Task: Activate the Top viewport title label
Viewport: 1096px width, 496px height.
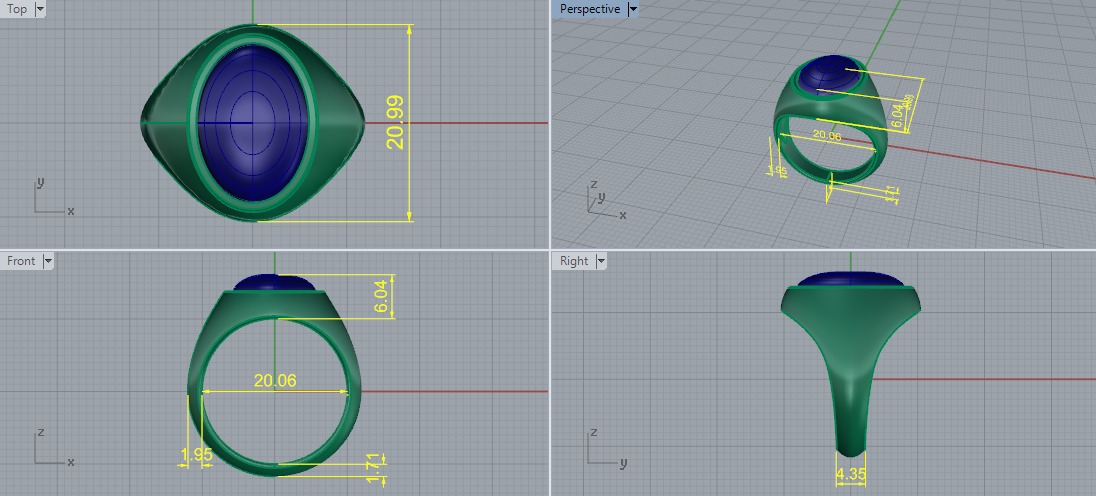Action: 17,9
